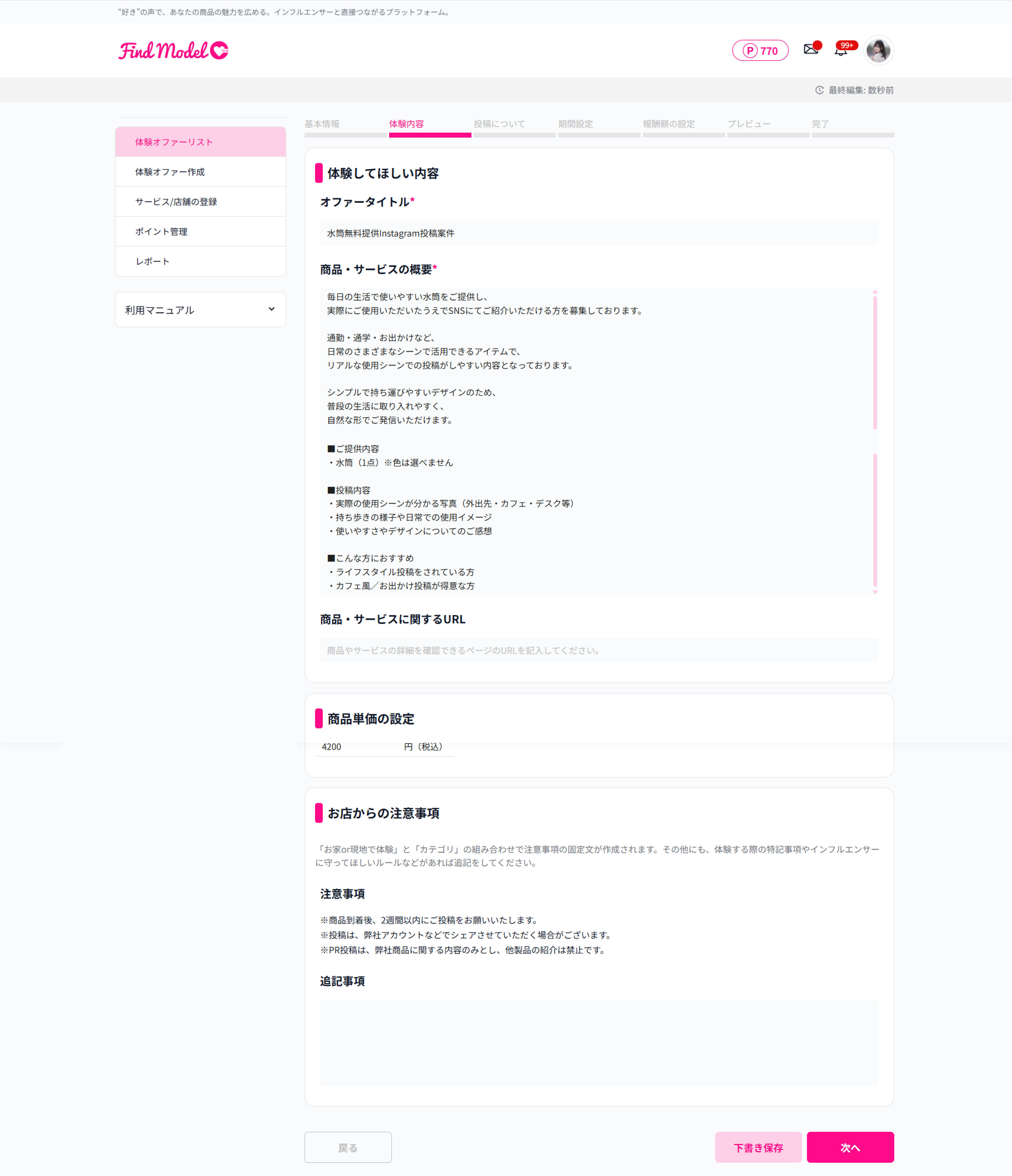Click the Find Model logo
The image size is (1012, 1176).
(x=173, y=51)
